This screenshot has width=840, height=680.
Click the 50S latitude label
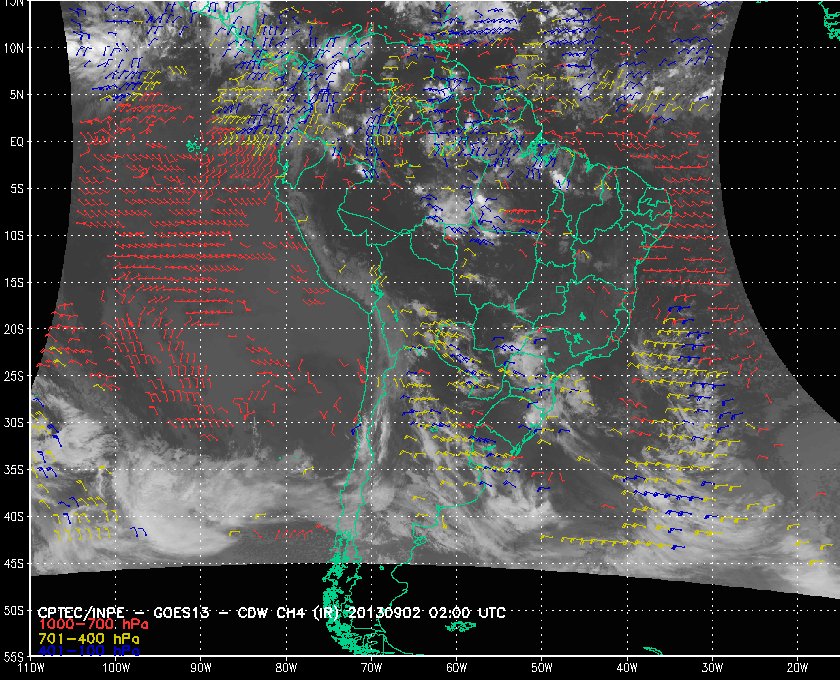coord(14,611)
